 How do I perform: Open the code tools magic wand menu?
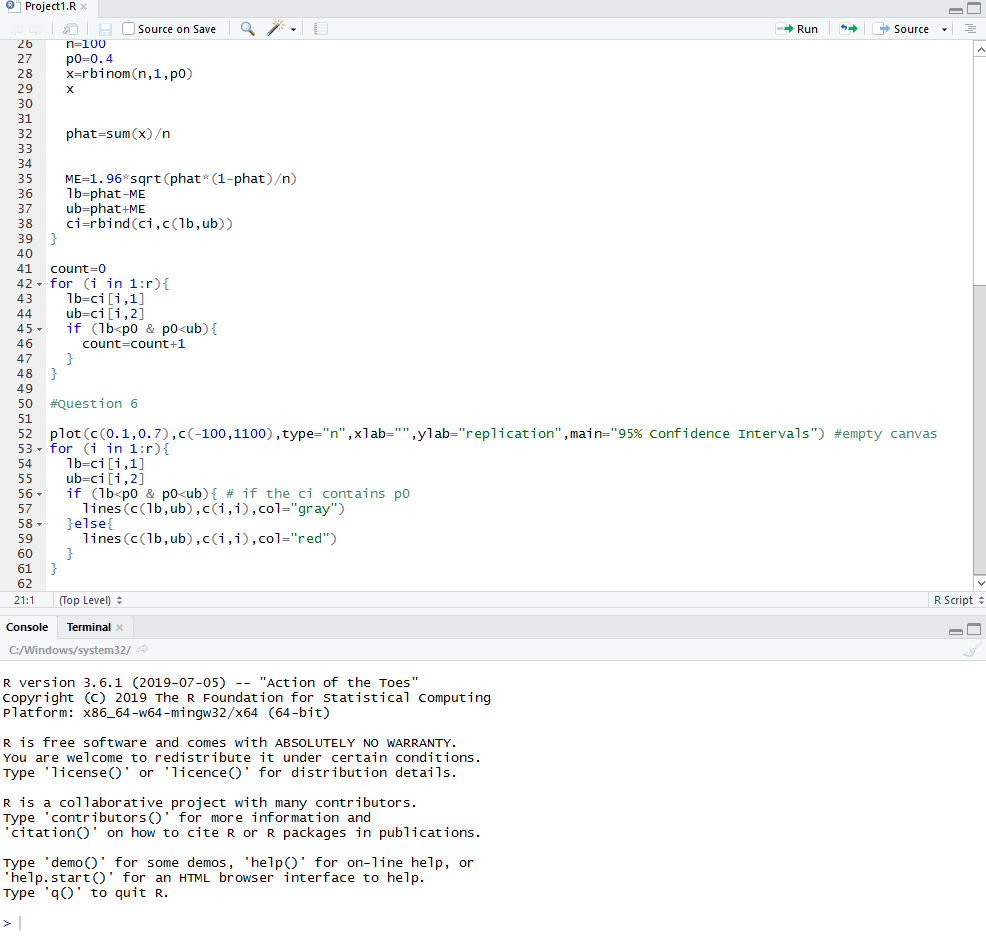pos(279,28)
